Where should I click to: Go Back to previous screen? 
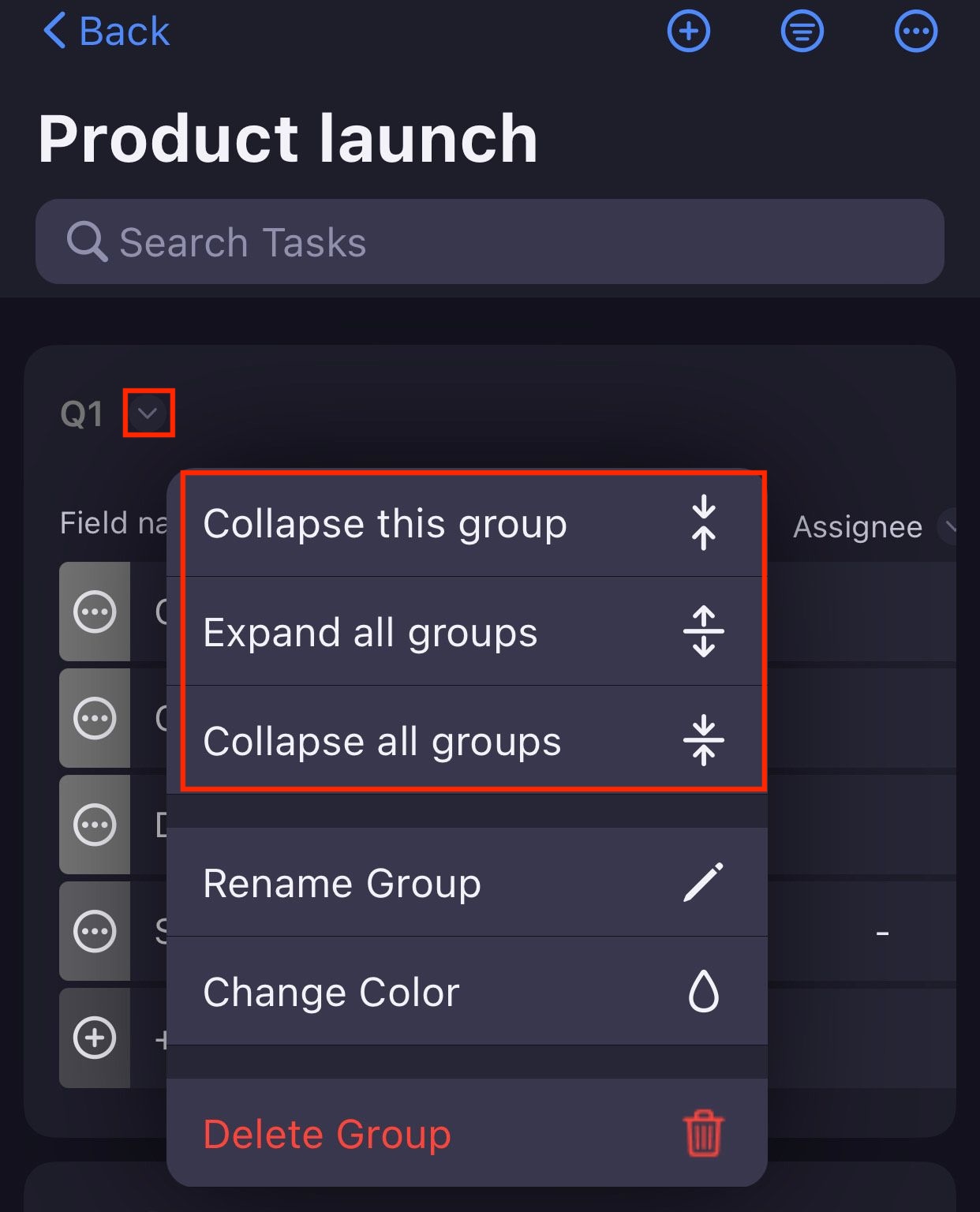click(106, 32)
